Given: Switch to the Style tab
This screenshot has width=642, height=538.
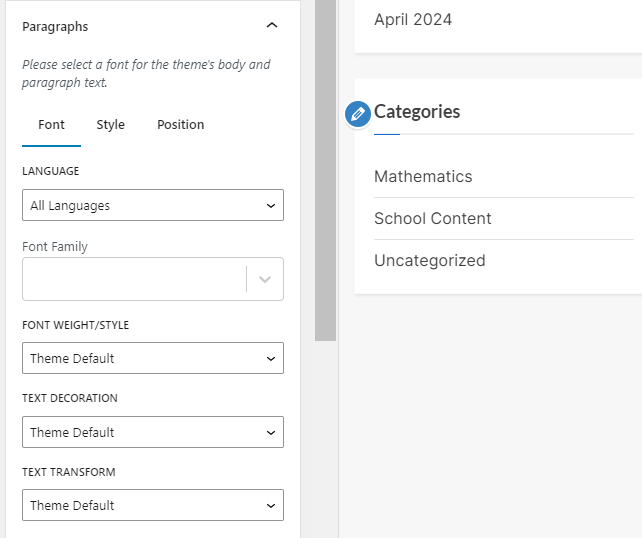Looking at the screenshot, I should click(110, 125).
